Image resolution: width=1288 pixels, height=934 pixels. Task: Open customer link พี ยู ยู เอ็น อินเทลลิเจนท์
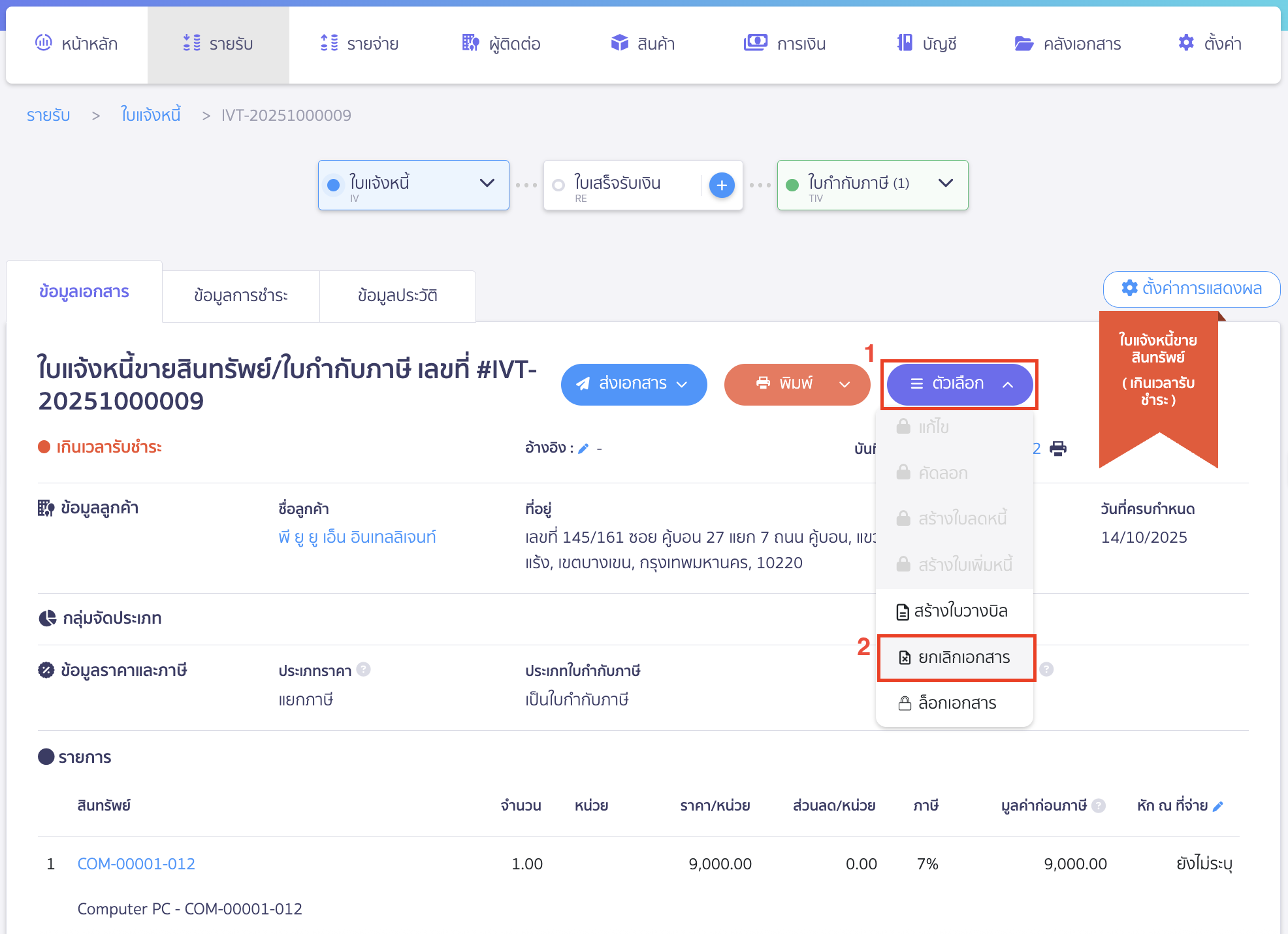357,537
